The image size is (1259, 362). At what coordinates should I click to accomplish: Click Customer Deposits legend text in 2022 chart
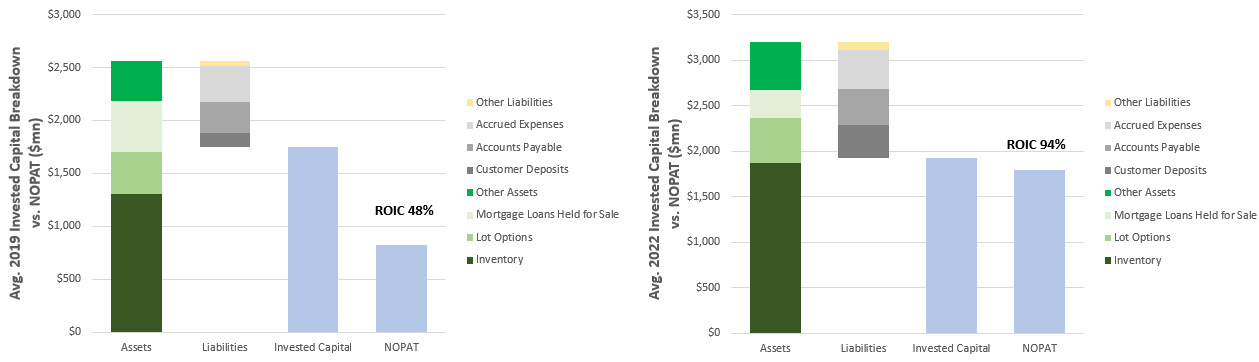coord(1160,170)
